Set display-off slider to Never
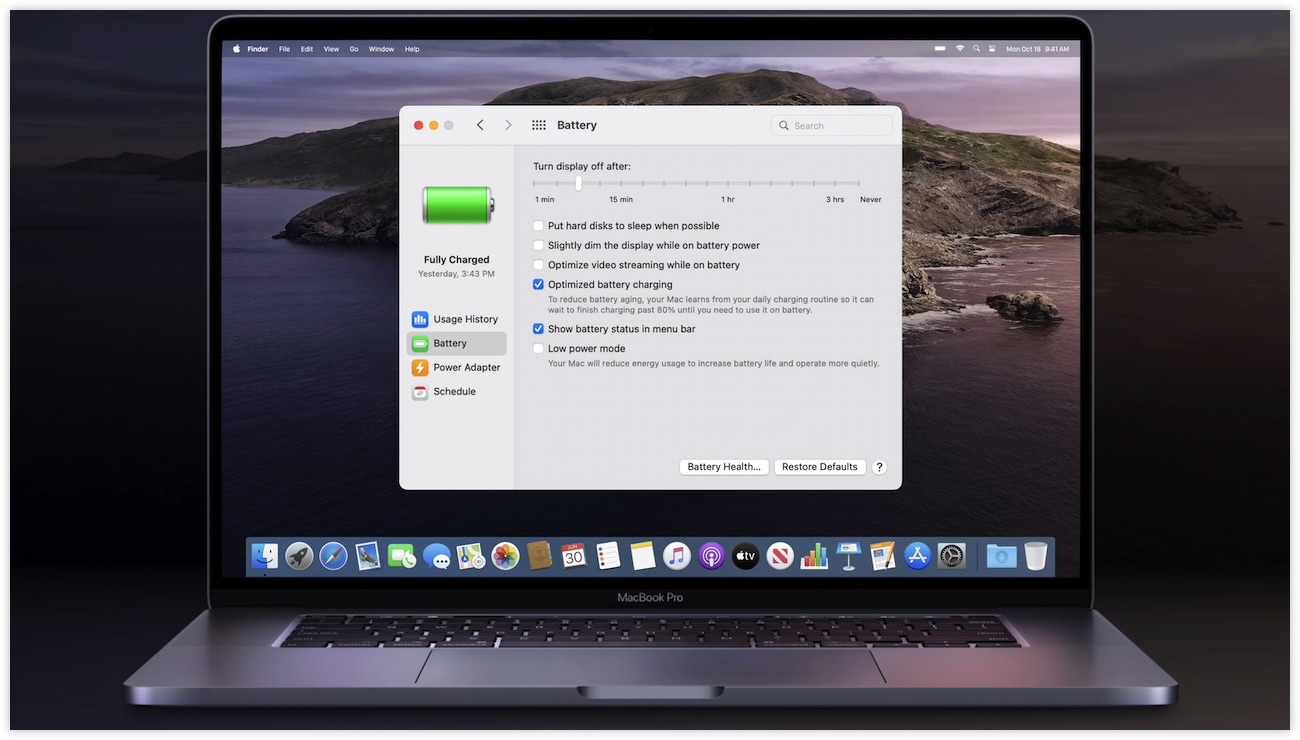Viewport: 1300px width, 740px height. click(x=859, y=183)
